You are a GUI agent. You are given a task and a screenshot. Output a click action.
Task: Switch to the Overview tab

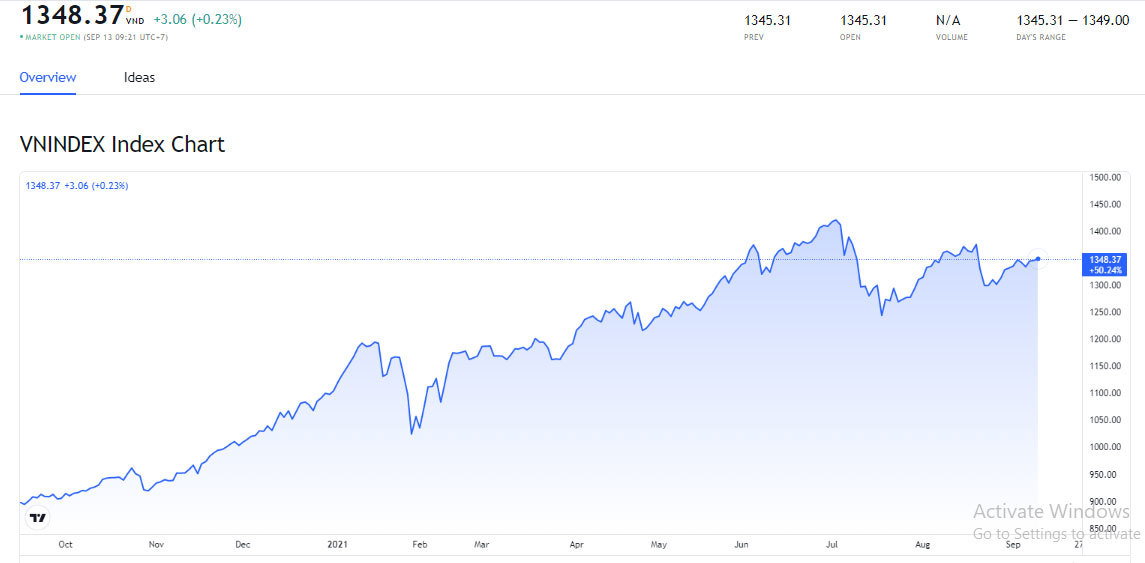48,77
